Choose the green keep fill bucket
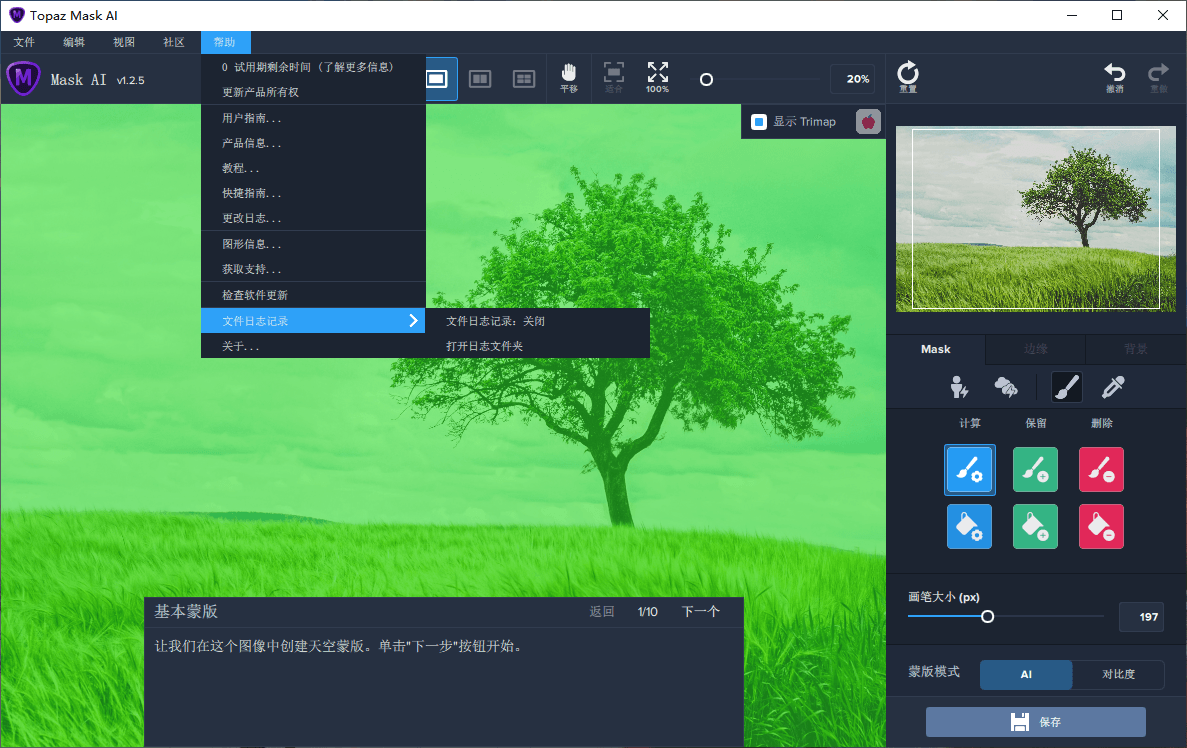The image size is (1187, 748). [x=1035, y=526]
